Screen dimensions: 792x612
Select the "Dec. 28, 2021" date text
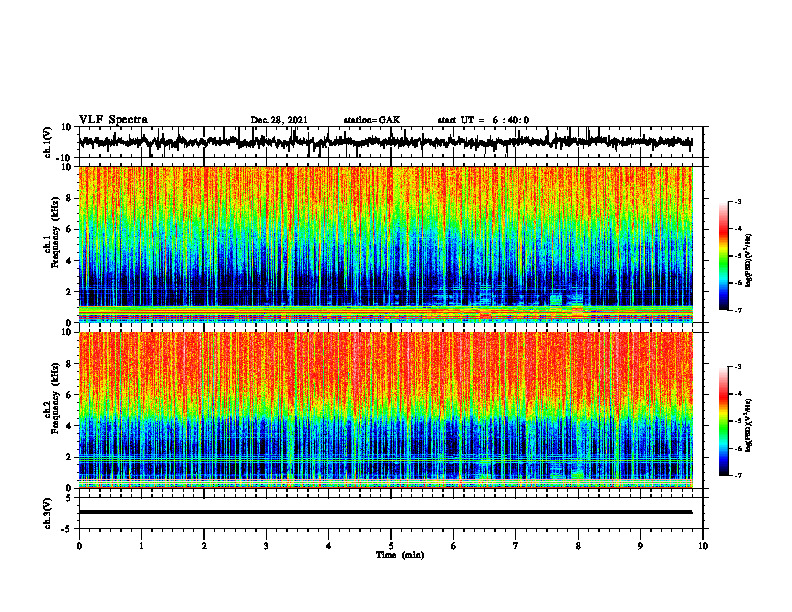click(x=279, y=120)
